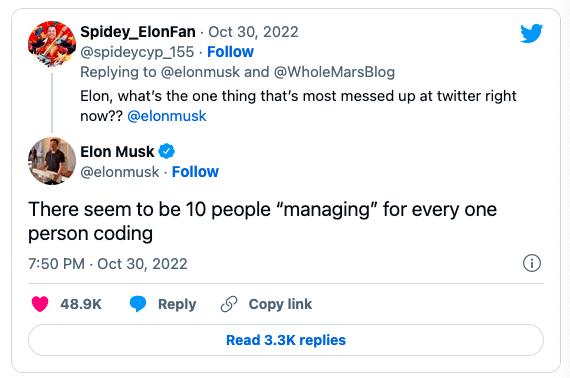
Task: Open Spidey_ElonFan's profile picture
Action: 52,44
